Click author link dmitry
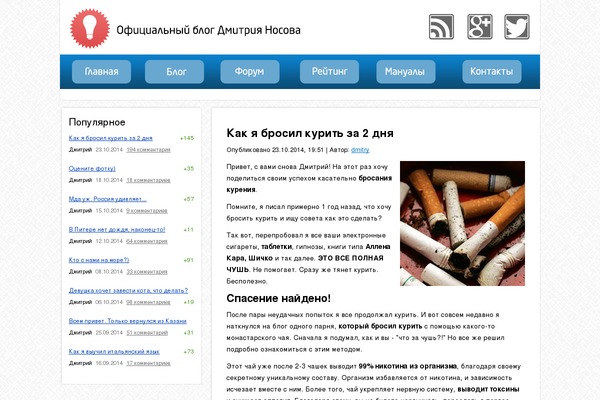The width and height of the screenshot is (600, 400). [x=360, y=150]
